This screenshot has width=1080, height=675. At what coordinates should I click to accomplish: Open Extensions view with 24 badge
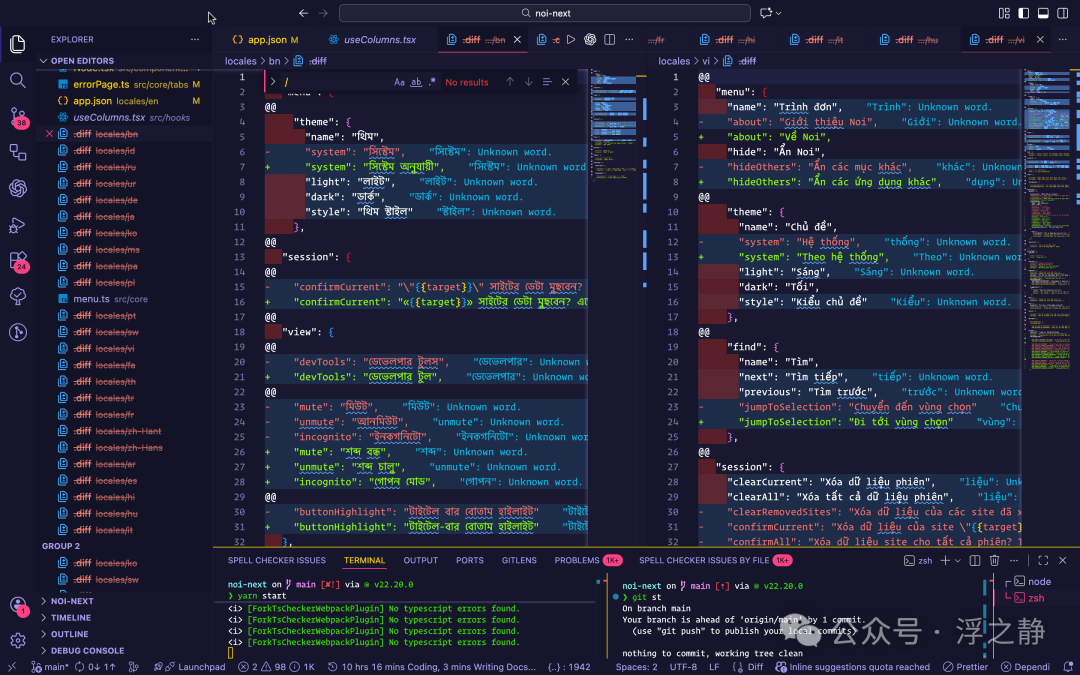(x=18, y=261)
